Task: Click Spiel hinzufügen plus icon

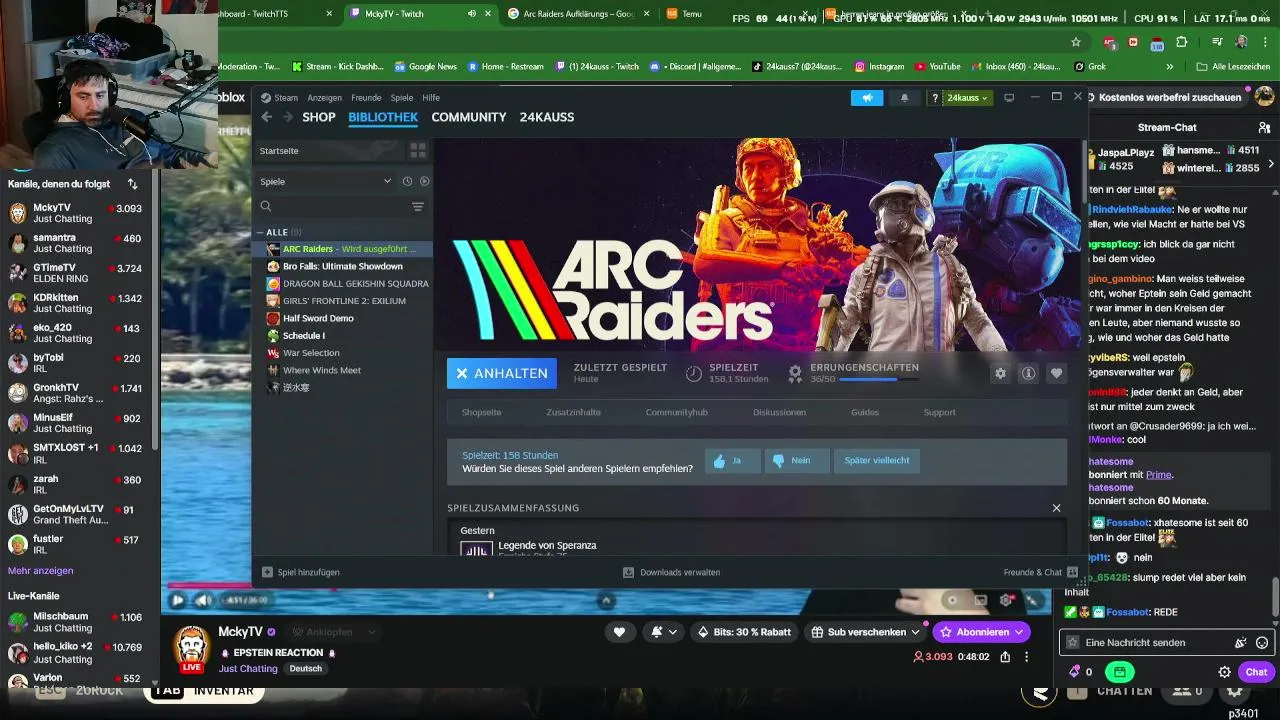Action: pyautogui.click(x=267, y=572)
